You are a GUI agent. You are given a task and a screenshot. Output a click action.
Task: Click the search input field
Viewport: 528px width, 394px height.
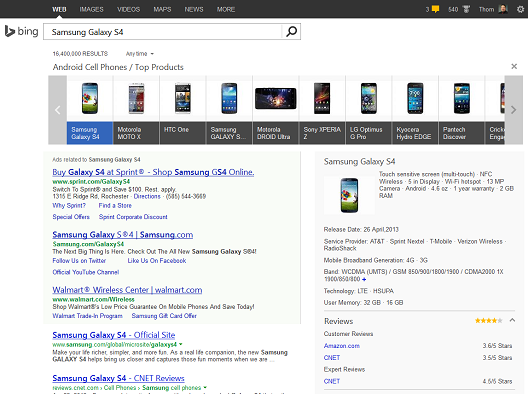(163, 32)
